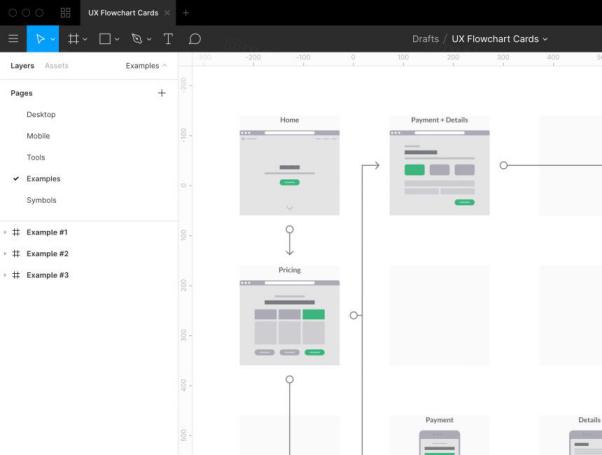Add a new page with plus icon

pyautogui.click(x=162, y=93)
